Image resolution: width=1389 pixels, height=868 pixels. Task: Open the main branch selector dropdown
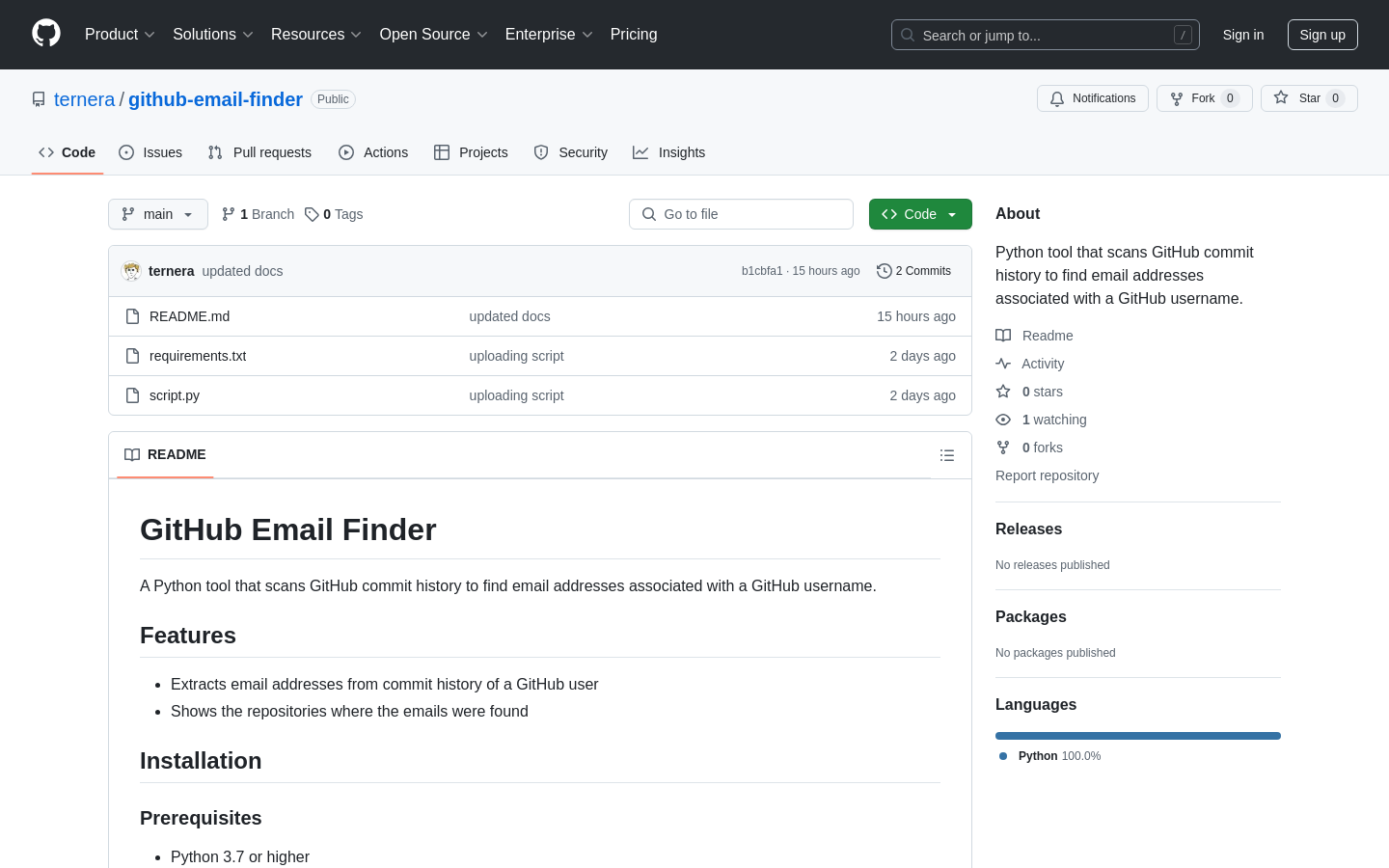point(158,214)
